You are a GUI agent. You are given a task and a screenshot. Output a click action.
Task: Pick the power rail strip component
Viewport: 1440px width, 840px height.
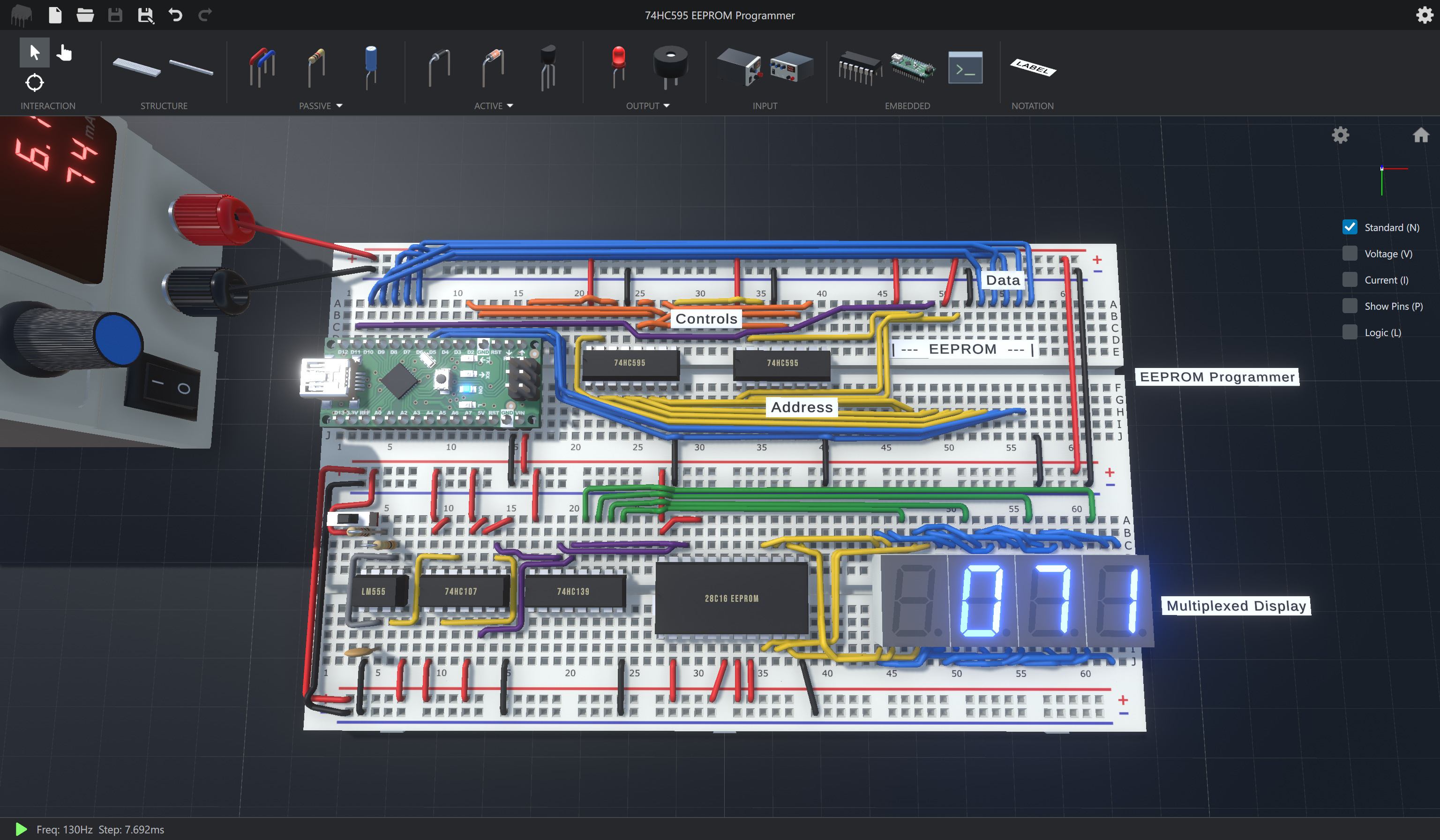191,67
